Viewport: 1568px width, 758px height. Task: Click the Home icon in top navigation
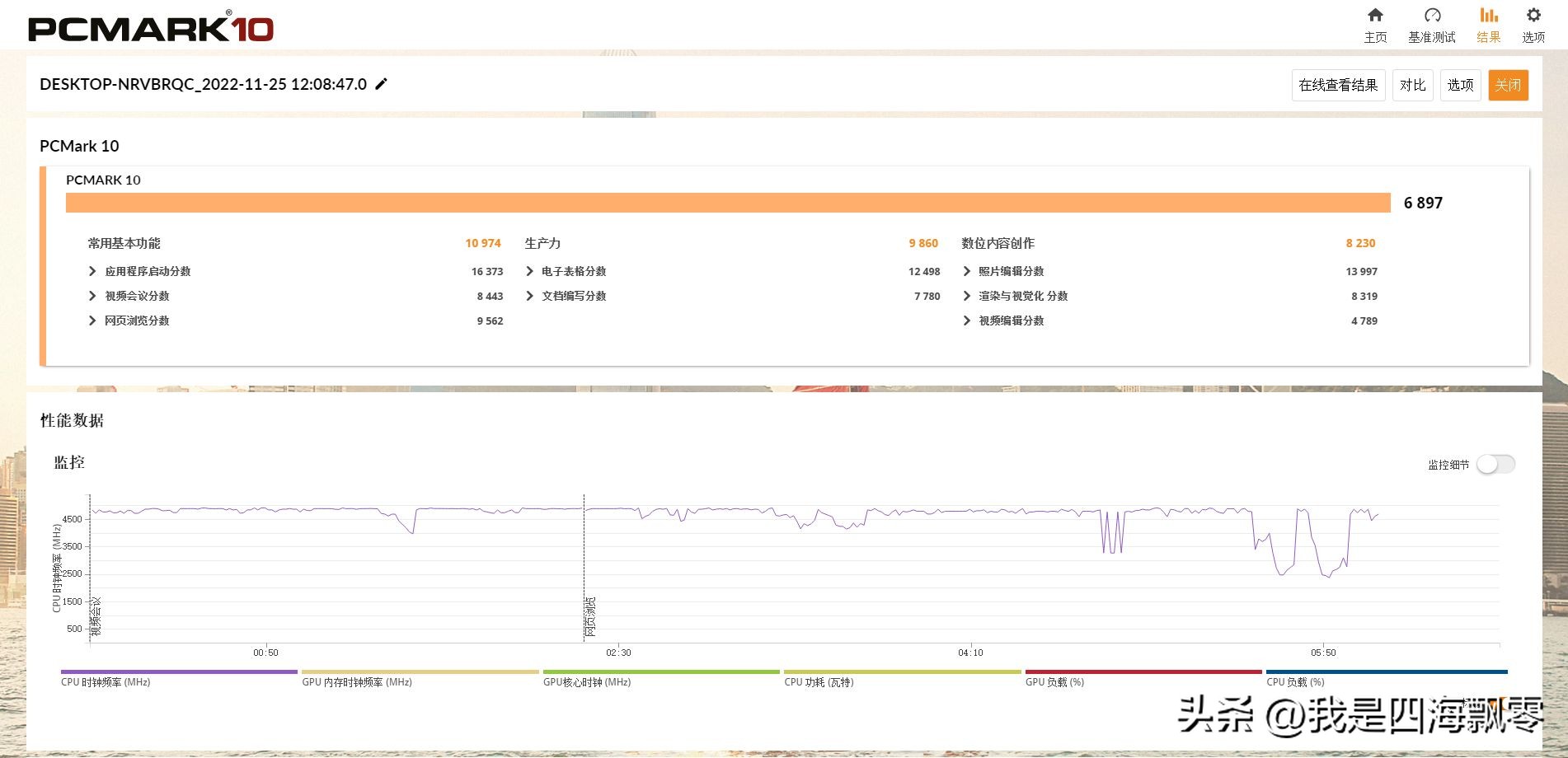[1375, 16]
